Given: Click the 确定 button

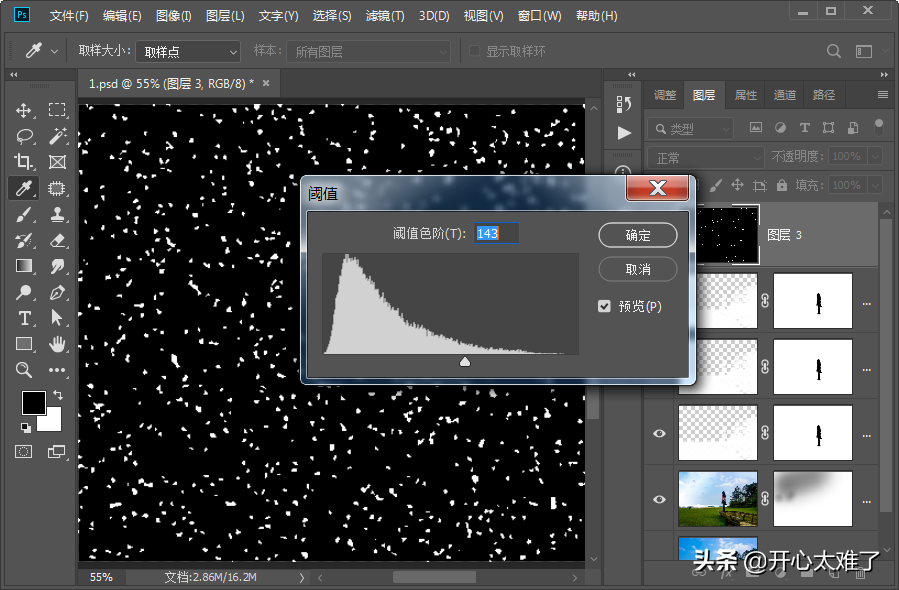Looking at the screenshot, I should (x=638, y=235).
